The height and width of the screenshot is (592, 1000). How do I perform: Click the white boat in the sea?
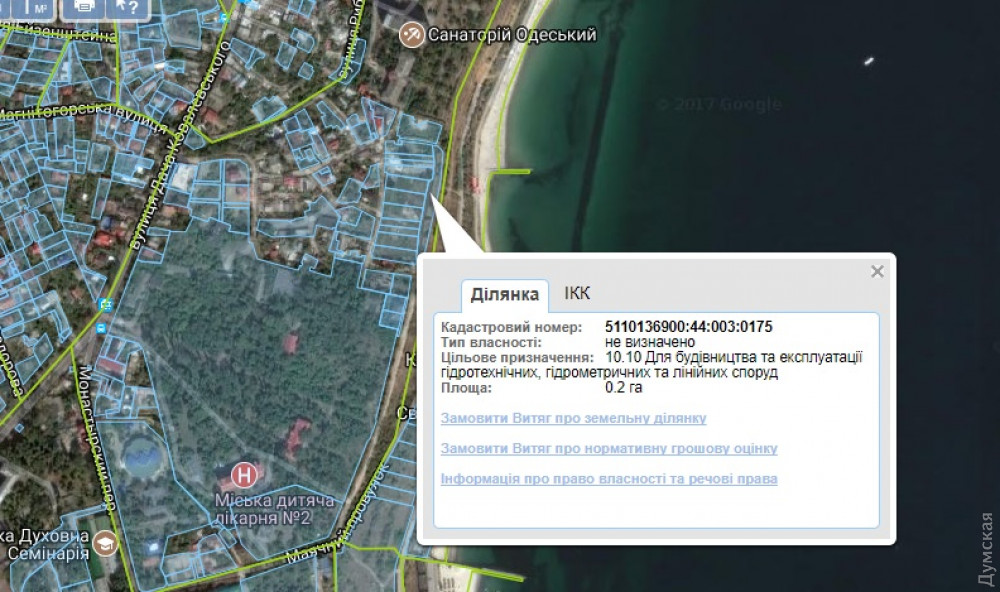click(867, 61)
